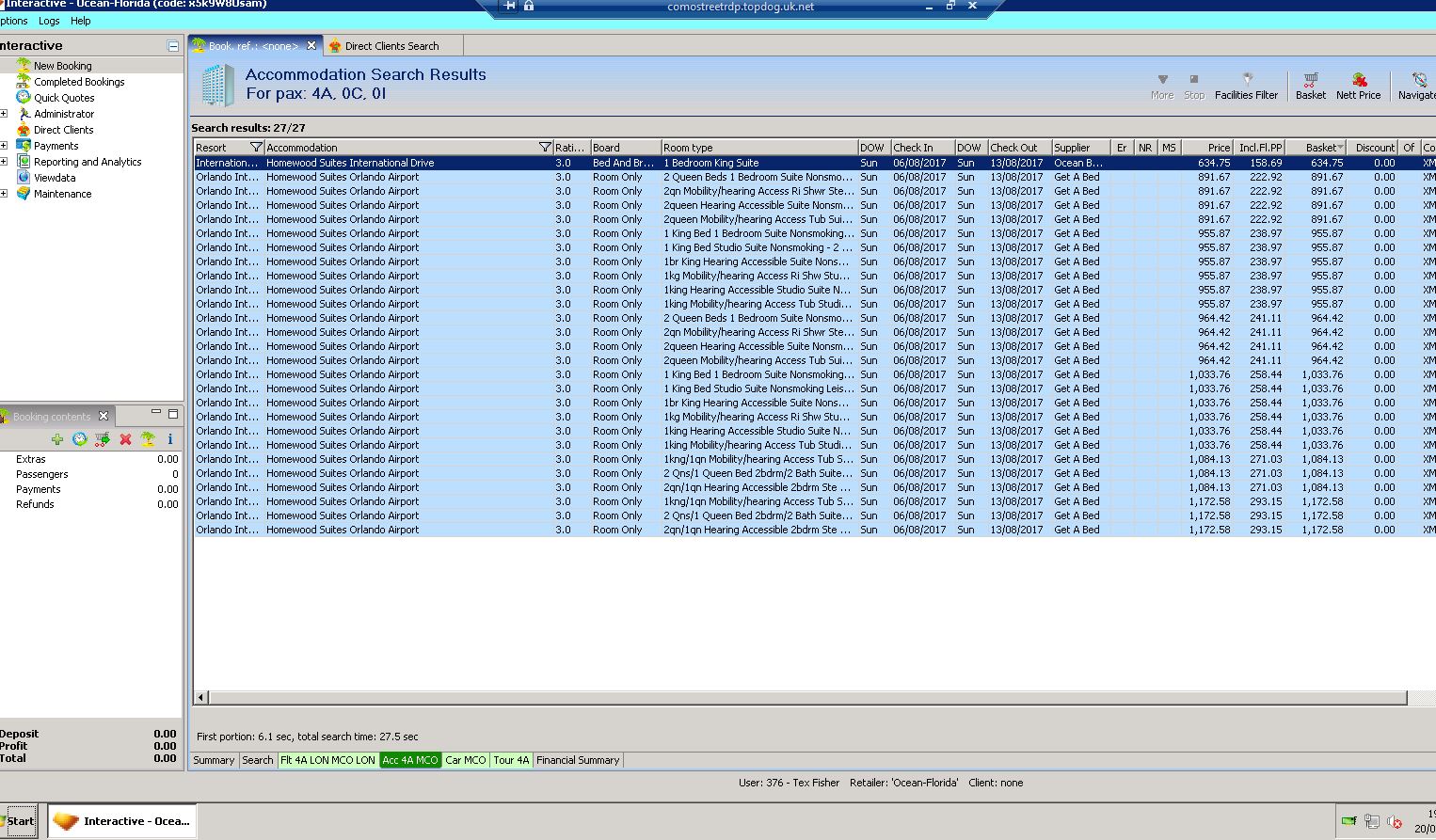Expand the Maintenance tree node
Image resolution: width=1436 pixels, height=840 pixels.
click(4, 194)
